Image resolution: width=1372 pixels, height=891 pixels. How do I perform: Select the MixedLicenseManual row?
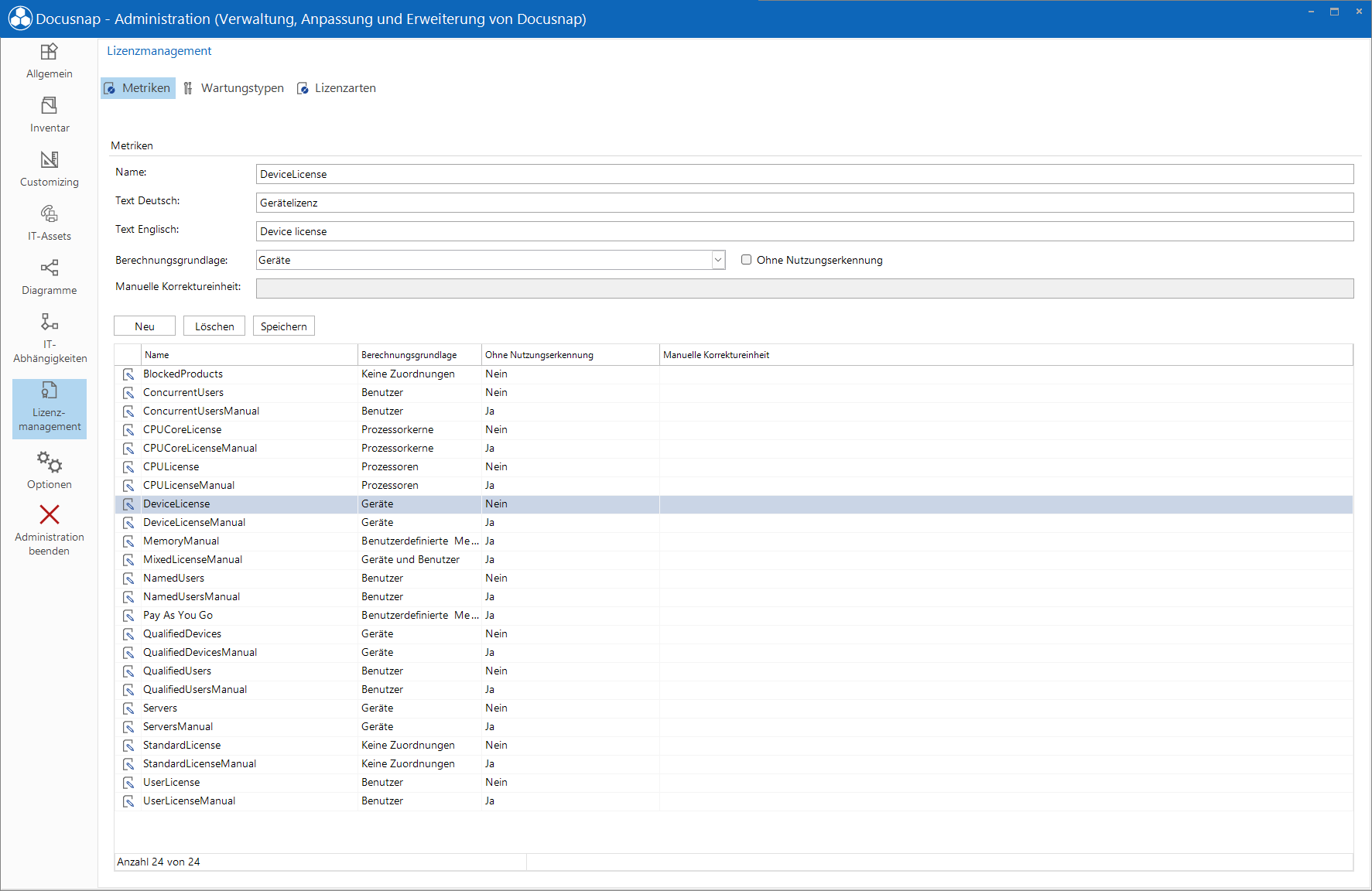(734, 560)
